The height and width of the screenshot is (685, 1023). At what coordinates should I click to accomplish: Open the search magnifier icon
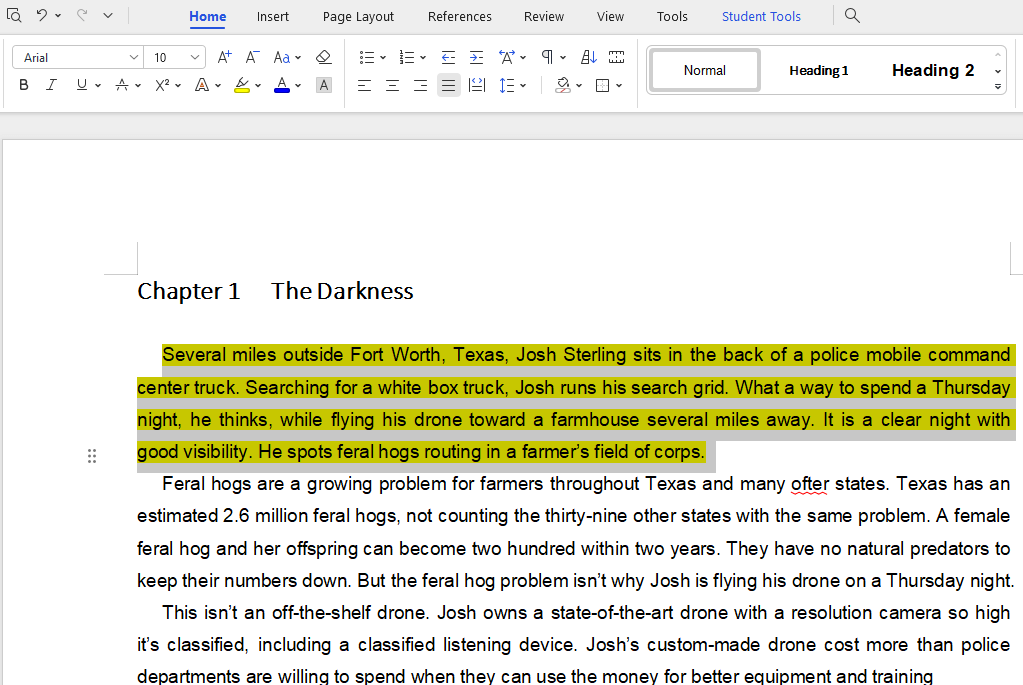click(x=852, y=16)
